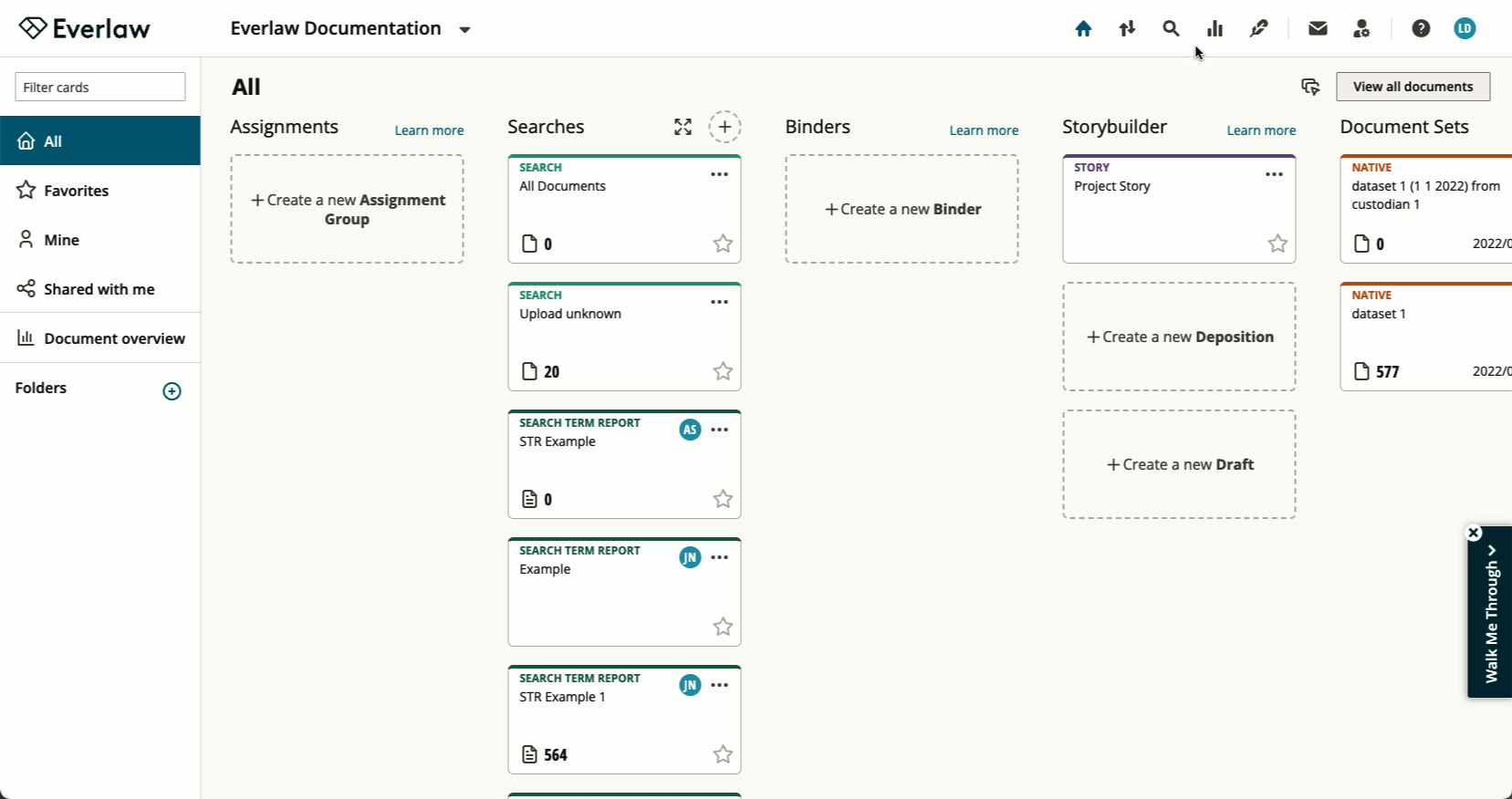The width and height of the screenshot is (1512, 799).
Task: Open options menu on STR Example card
Action: point(719,430)
